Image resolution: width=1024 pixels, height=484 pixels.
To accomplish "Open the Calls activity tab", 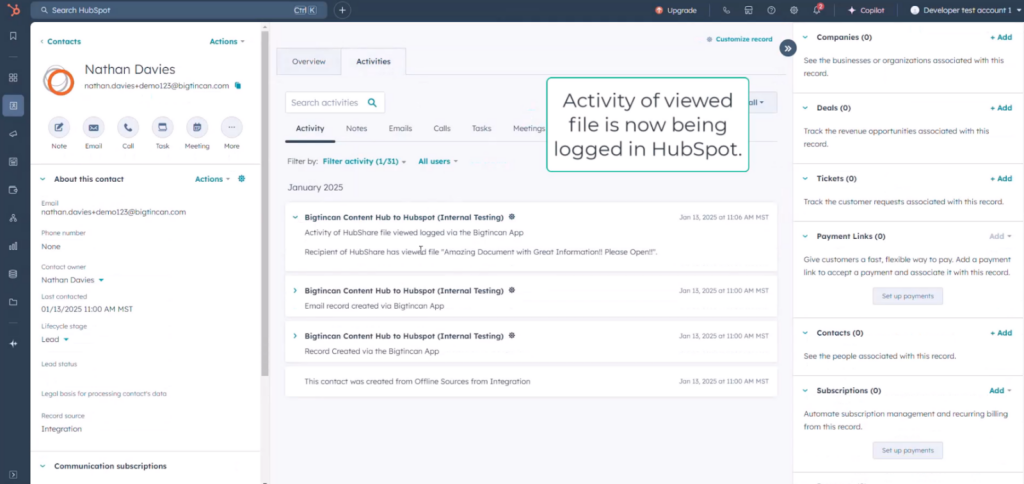I will coord(442,129).
